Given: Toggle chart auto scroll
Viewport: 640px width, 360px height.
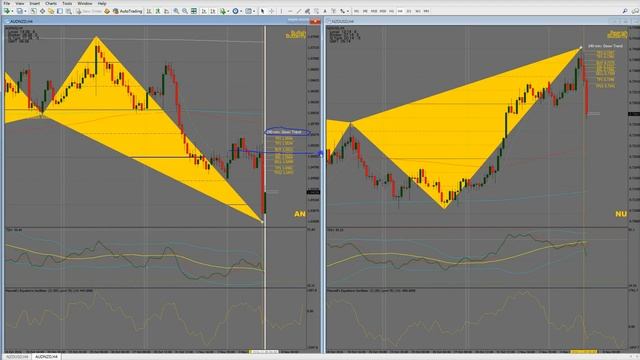Looking at the screenshot, I should pyautogui.click(x=204, y=11).
